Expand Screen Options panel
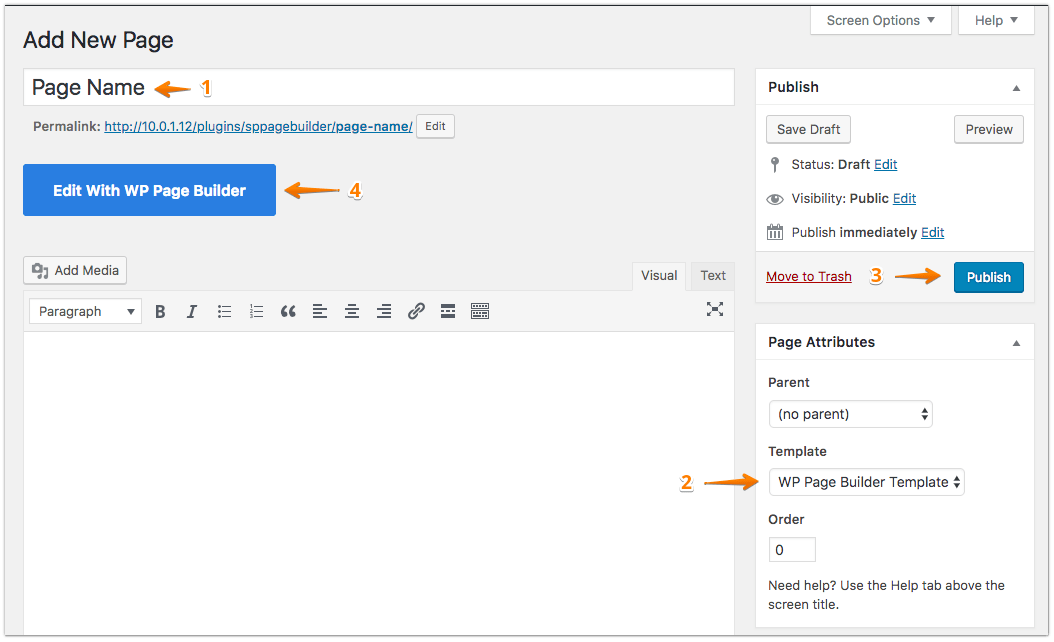The width and height of the screenshot is (1054, 642). (x=881, y=20)
